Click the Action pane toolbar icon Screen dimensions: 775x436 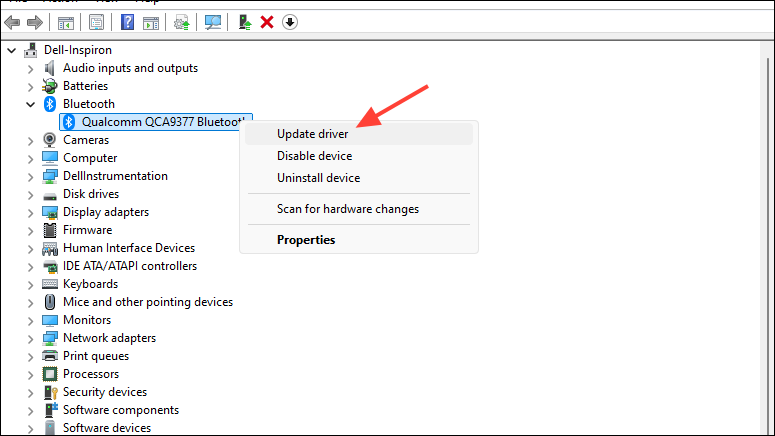[x=151, y=22]
